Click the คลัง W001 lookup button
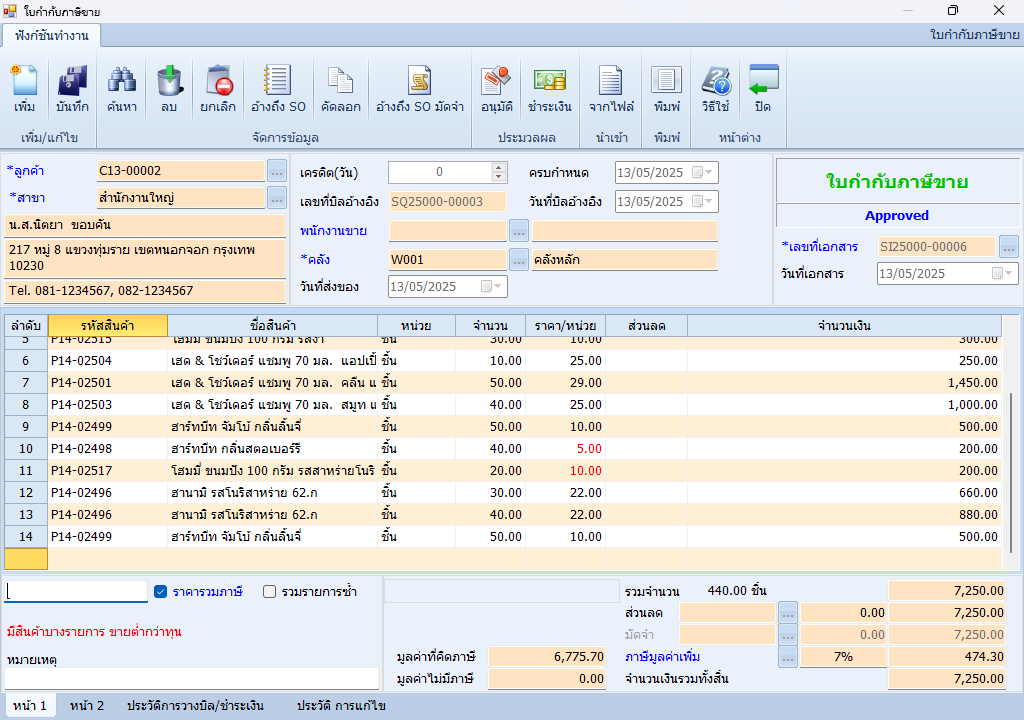Screen dimensions: 1024x720 pos(518,260)
